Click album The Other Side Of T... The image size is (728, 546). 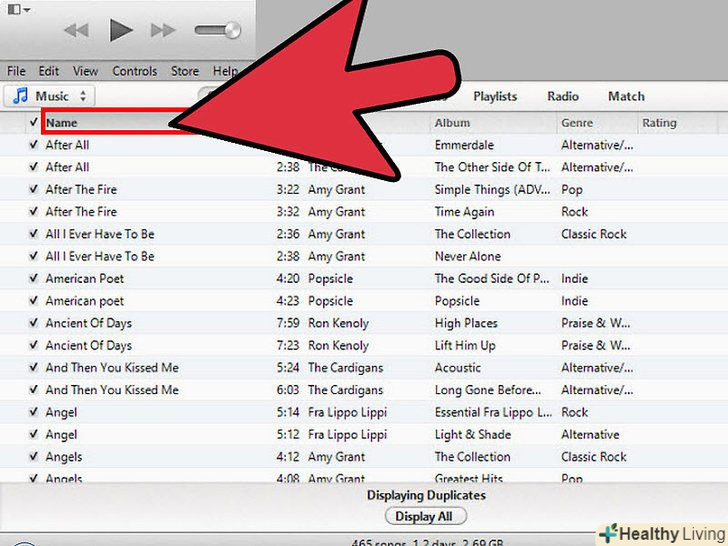click(x=492, y=168)
